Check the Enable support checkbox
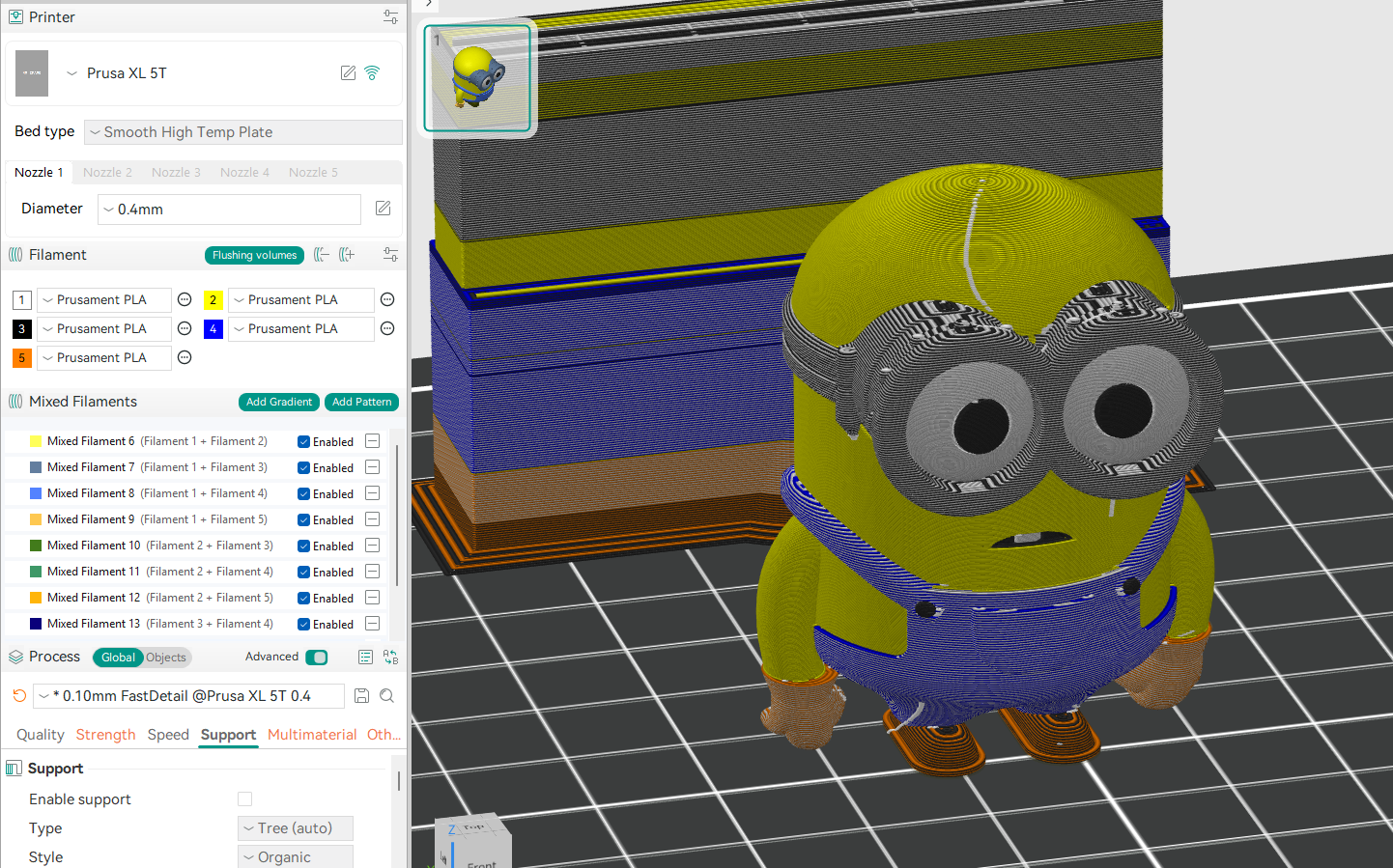 click(245, 799)
